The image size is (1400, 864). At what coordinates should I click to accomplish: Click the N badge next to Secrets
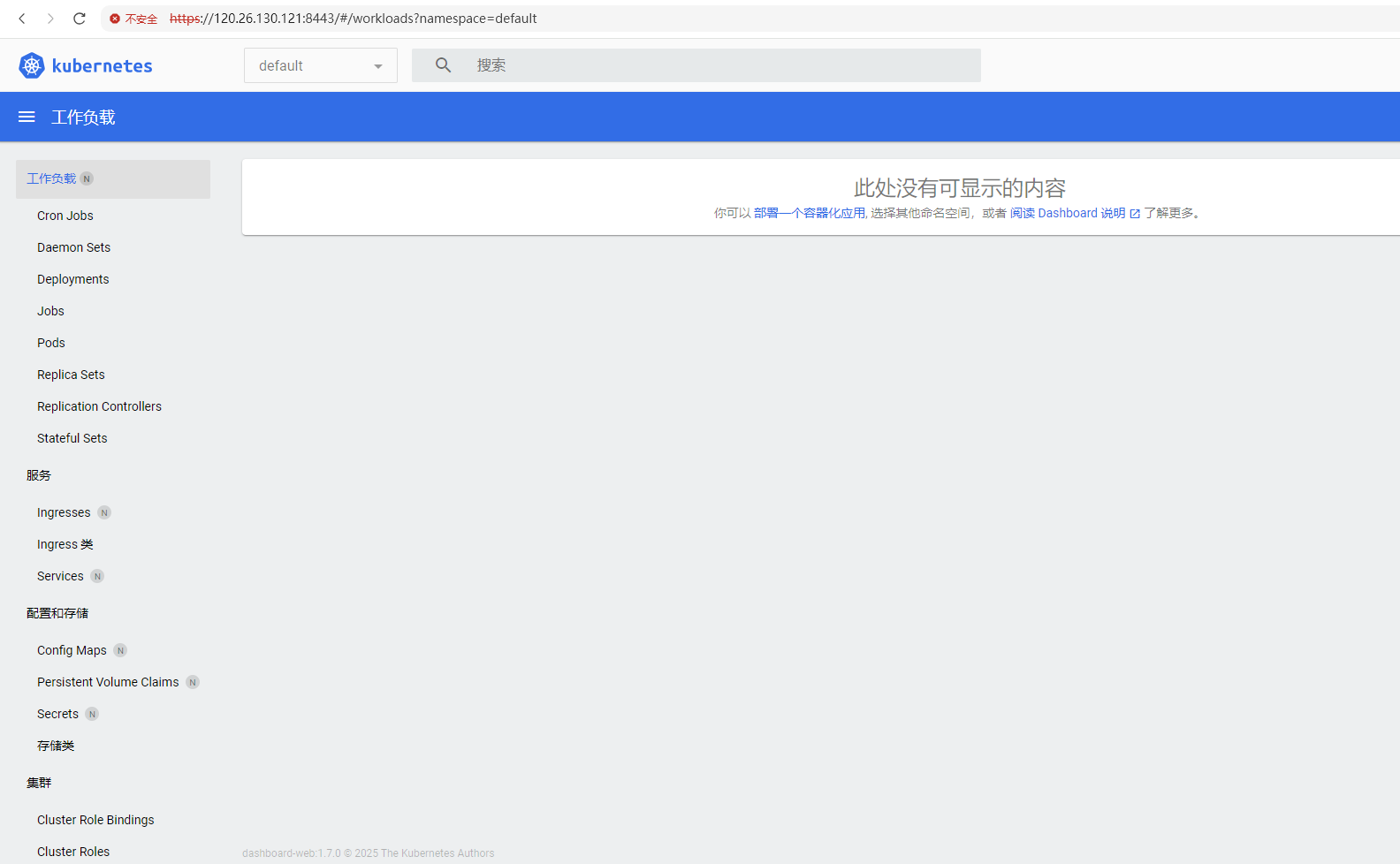(92, 714)
